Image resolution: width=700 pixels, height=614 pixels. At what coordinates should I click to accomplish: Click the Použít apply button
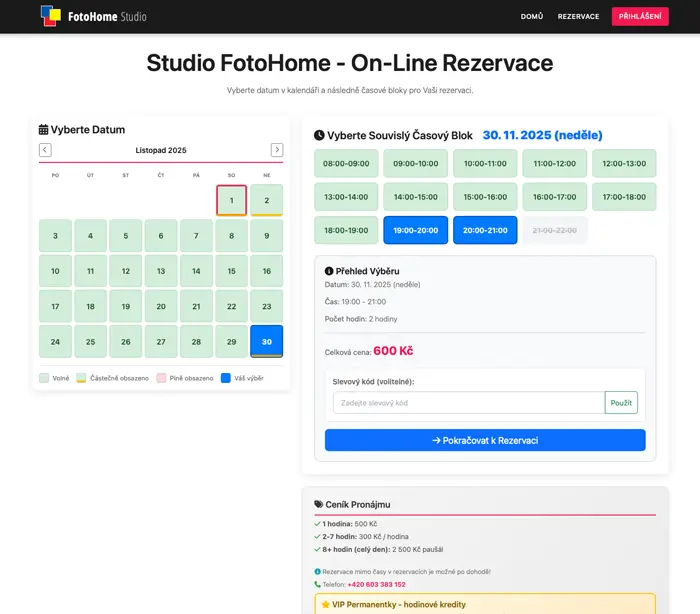[x=621, y=403]
